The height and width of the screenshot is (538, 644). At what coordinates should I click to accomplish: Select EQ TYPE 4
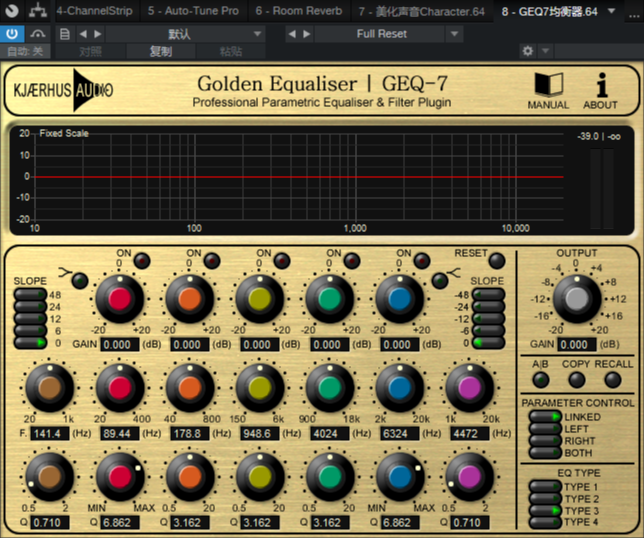click(545, 522)
